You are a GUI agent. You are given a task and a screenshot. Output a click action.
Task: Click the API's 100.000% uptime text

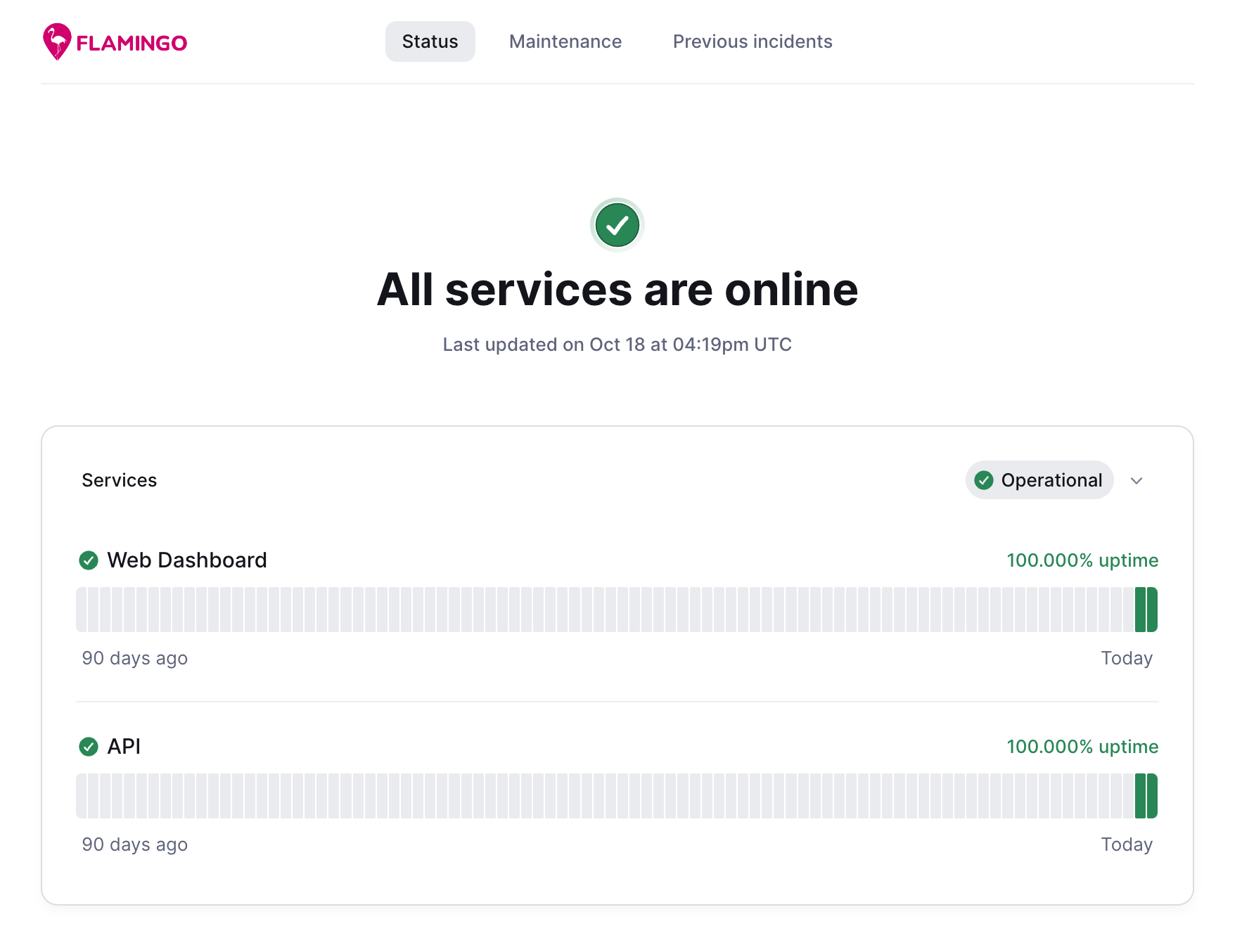click(x=1082, y=747)
